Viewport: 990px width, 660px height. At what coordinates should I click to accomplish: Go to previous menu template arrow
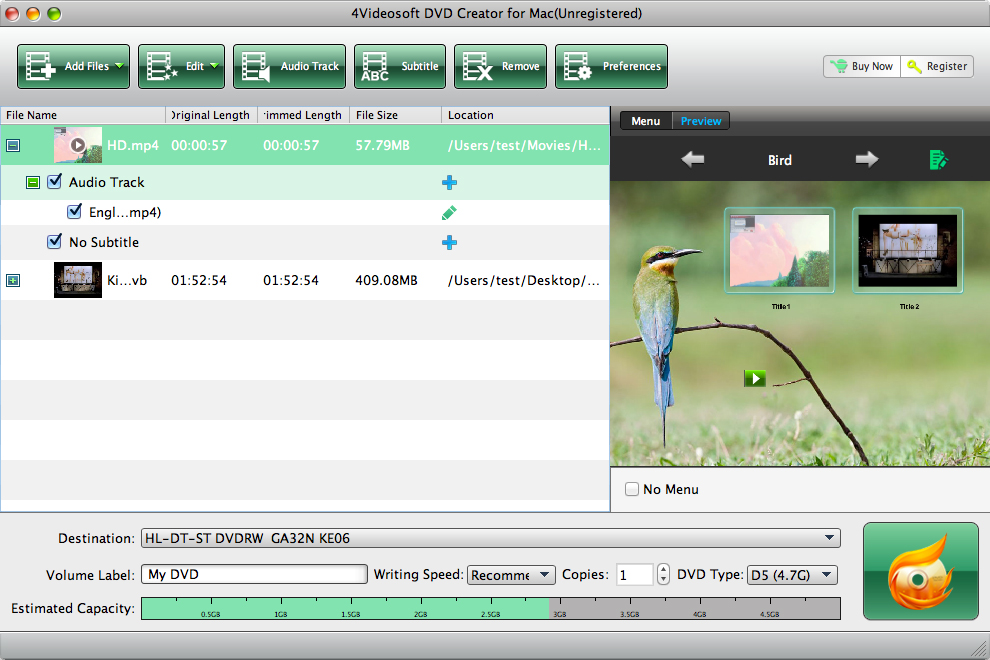pyautogui.click(x=693, y=159)
